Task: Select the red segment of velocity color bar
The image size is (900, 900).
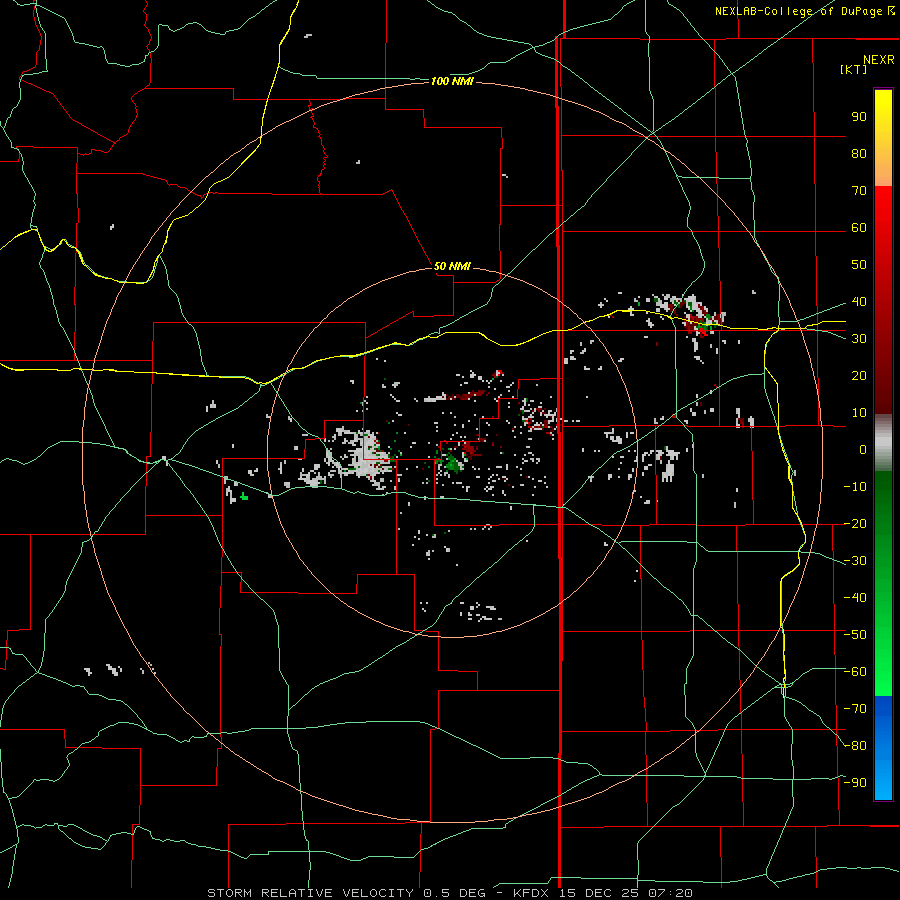Action: (883, 300)
